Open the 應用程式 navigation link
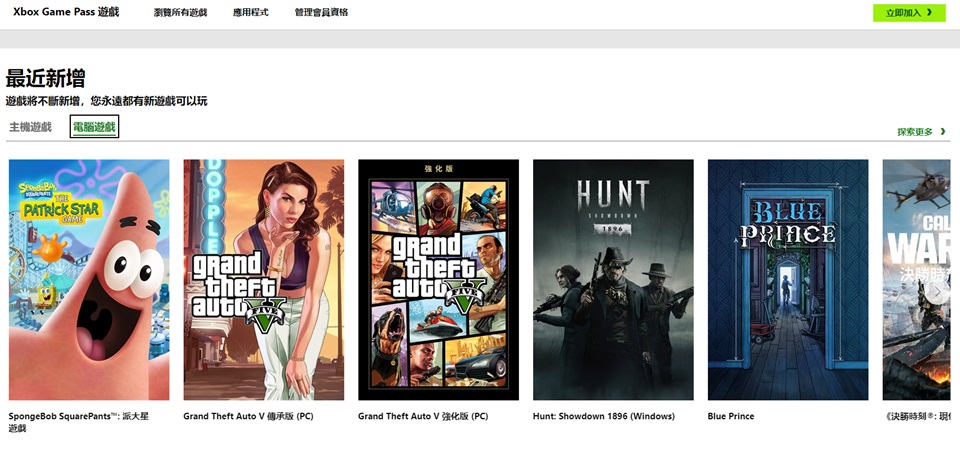This screenshot has height=450, width=960. (x=251, y=13)
